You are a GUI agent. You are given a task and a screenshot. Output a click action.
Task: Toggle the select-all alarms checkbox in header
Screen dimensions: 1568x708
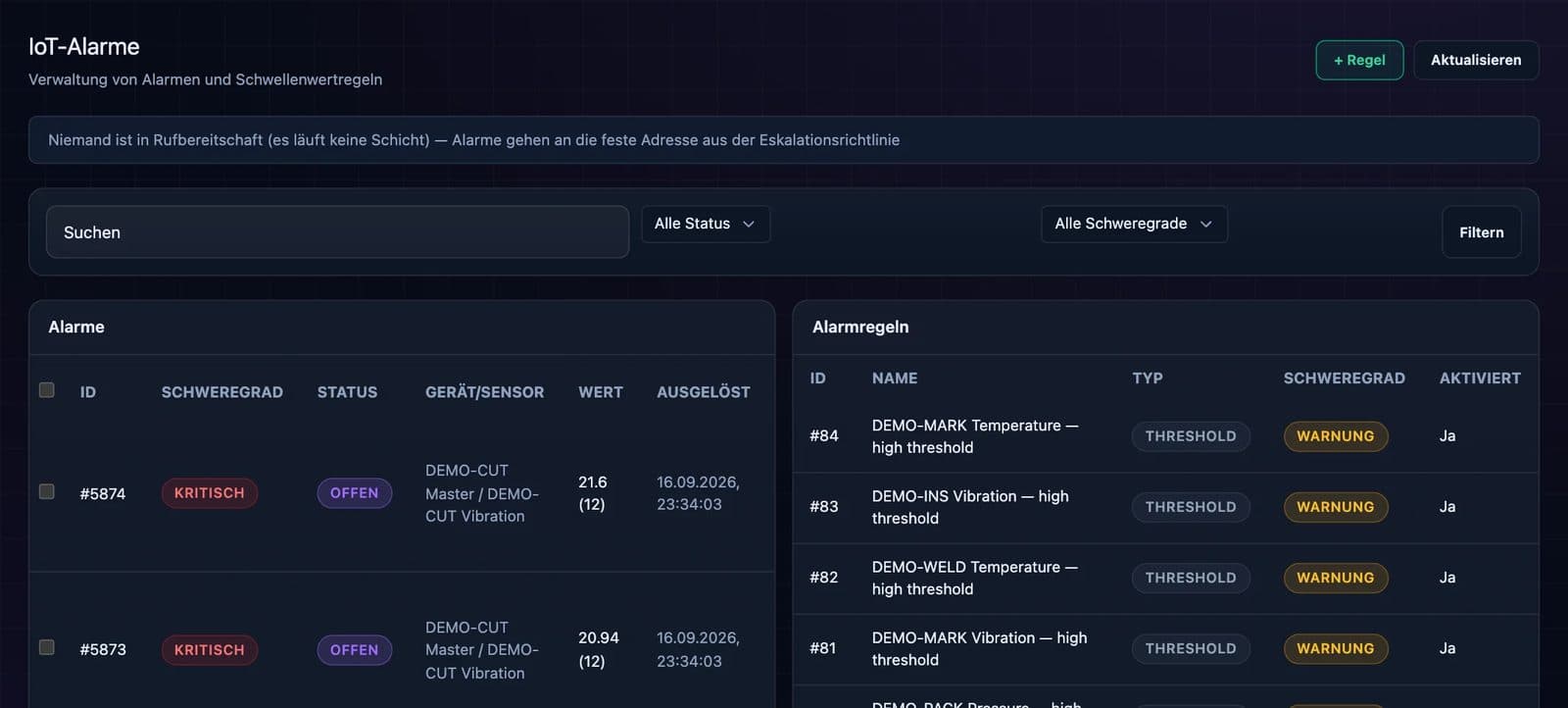[x=46, y=390]
